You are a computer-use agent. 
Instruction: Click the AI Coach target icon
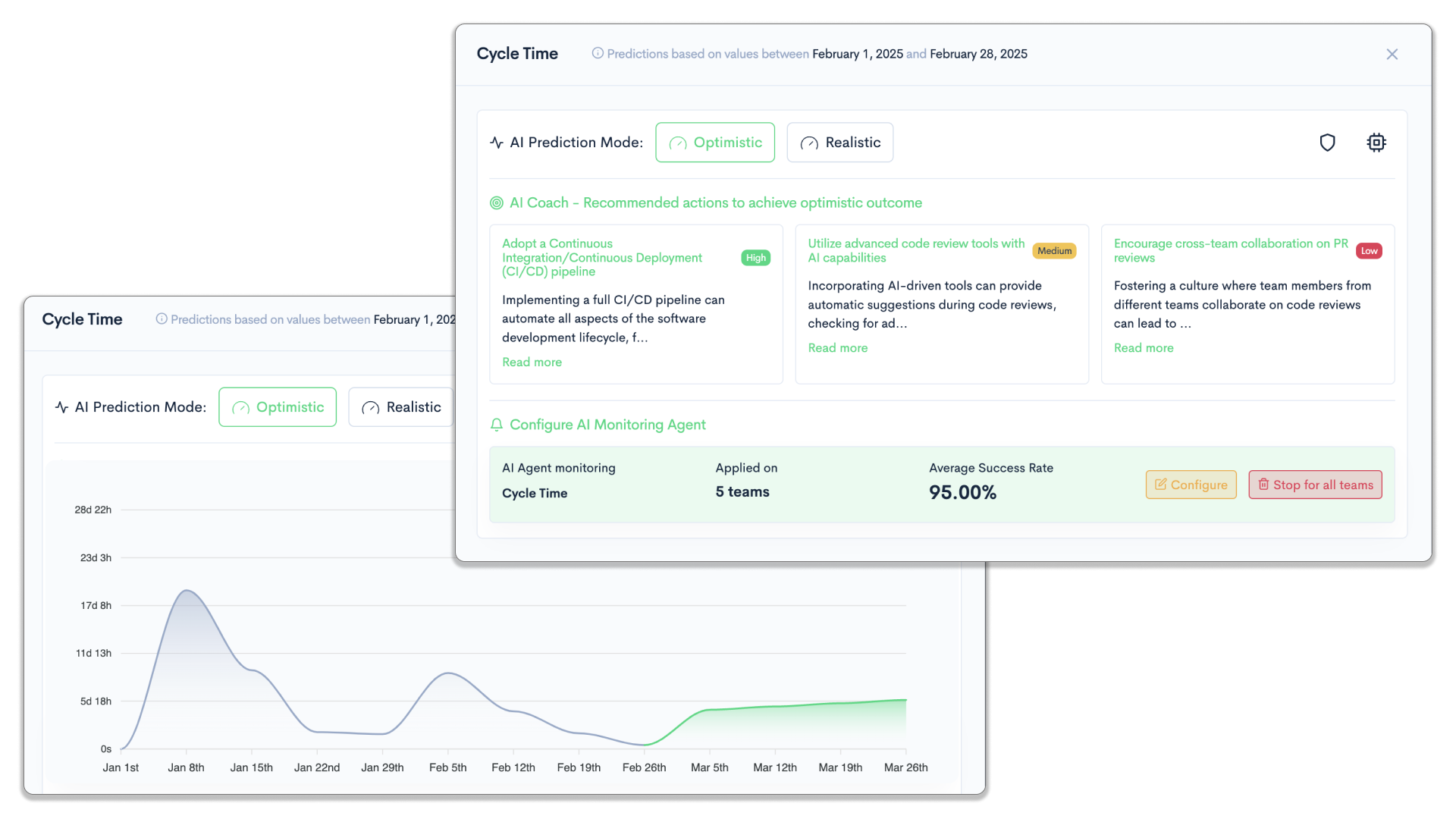click(x=497, y=203)
